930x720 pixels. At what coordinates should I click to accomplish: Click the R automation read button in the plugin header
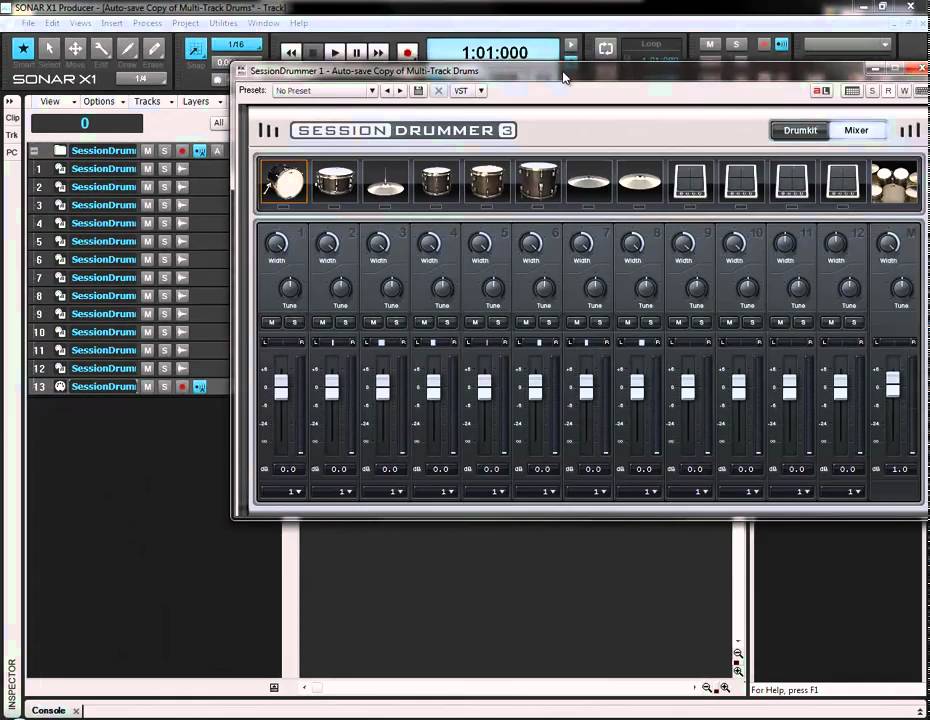point(888,91)
